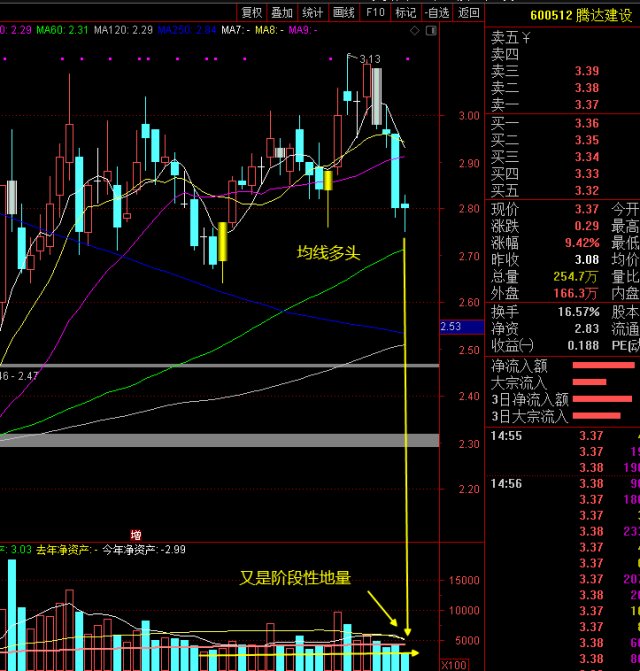Click the 卖一 ask price 3.37
640x671 pixels.
pyautogui.click(x=587, y=104)
